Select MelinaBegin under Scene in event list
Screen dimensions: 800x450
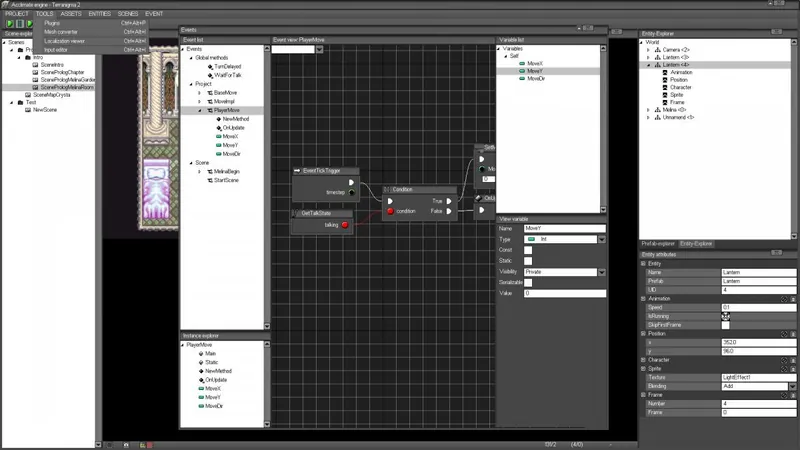point(227,171)
